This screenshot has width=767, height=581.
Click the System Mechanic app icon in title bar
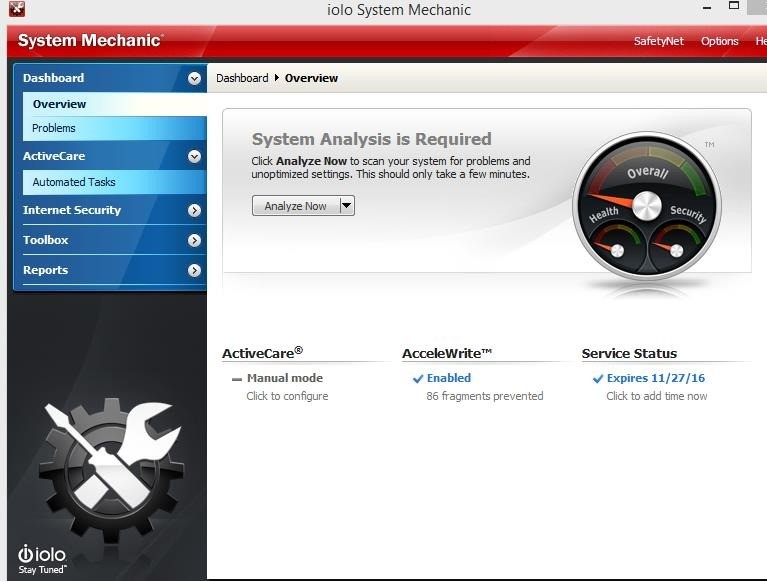(x=17, y=8)
